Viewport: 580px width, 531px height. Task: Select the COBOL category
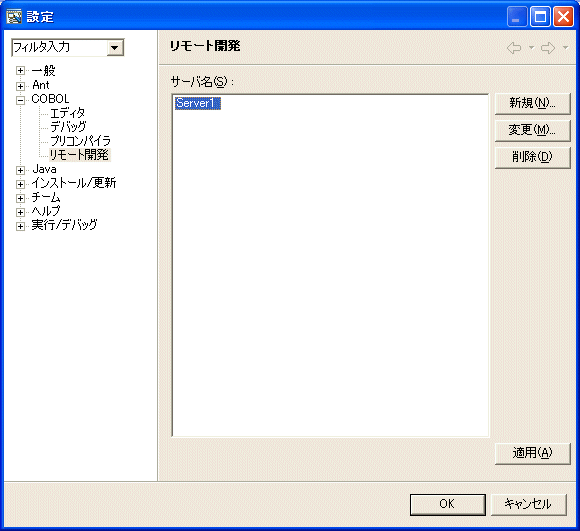coord(50,99)
